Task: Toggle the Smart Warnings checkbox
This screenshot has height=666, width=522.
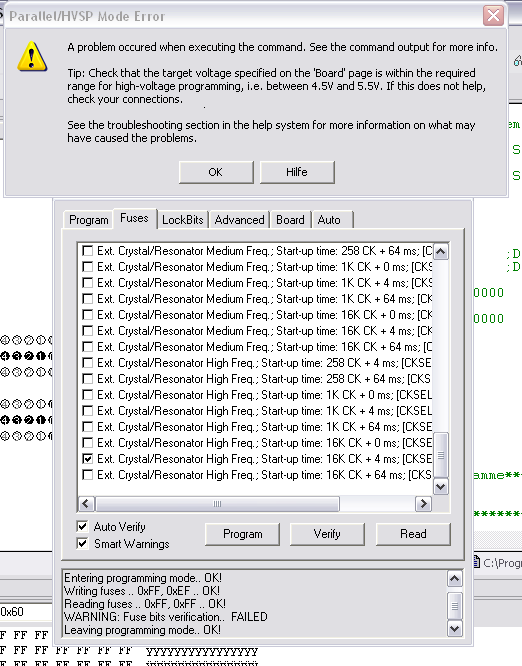Action: [82, 544]
